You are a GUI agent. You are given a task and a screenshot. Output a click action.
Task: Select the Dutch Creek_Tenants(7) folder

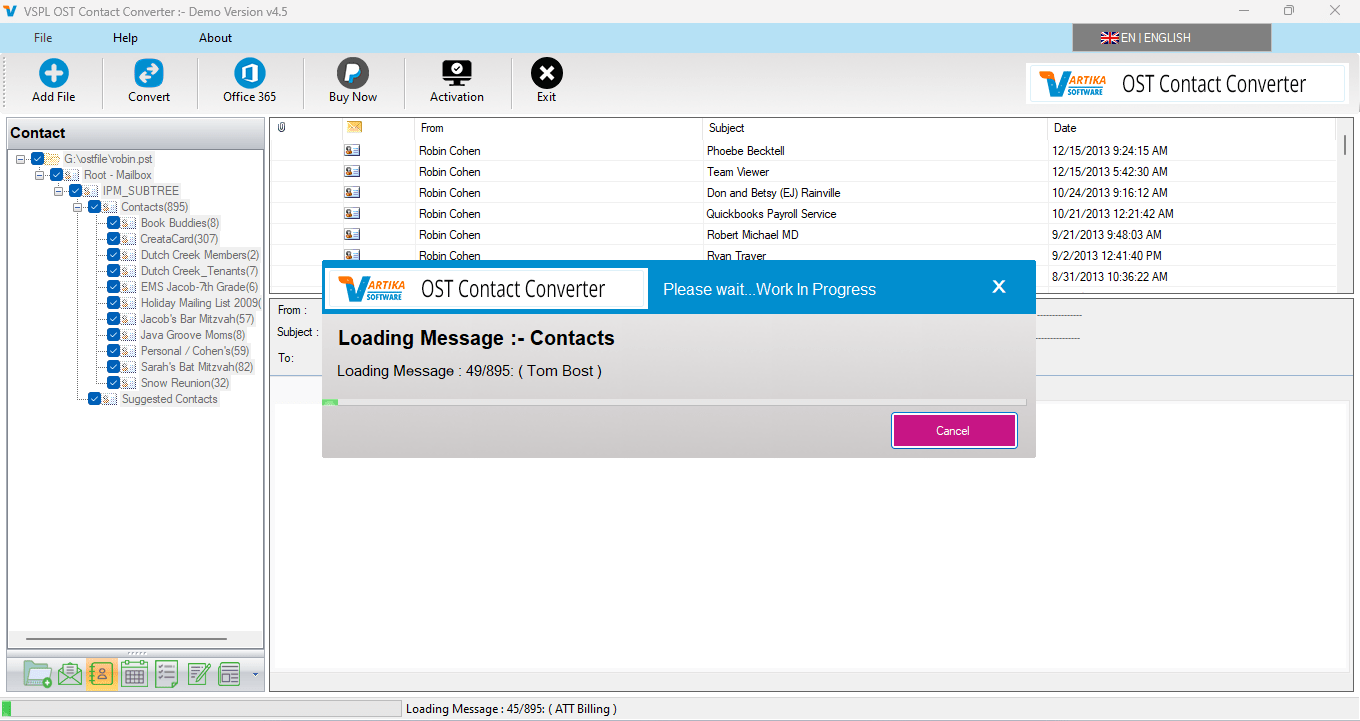(199, 271)
